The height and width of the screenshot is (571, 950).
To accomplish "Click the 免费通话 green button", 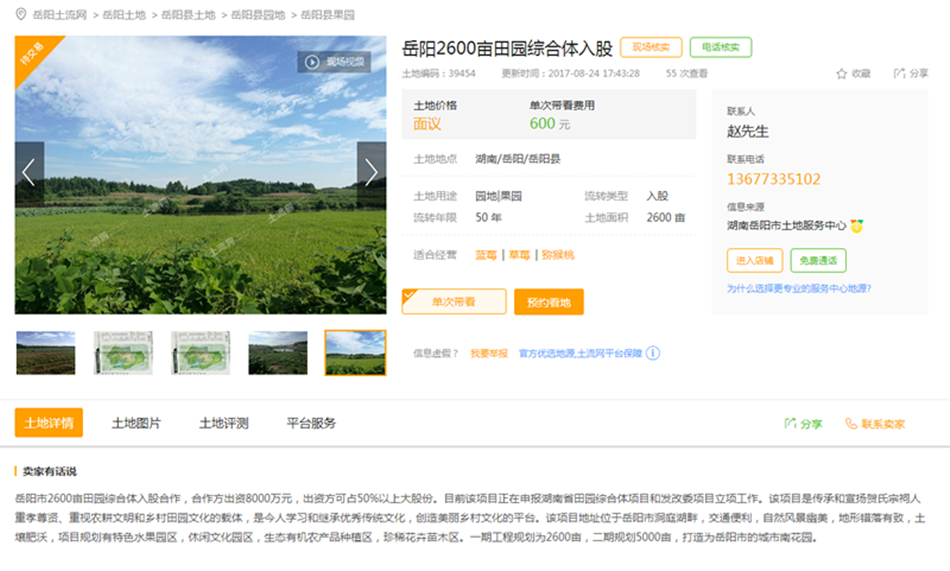I will click(x=818, y=261).
